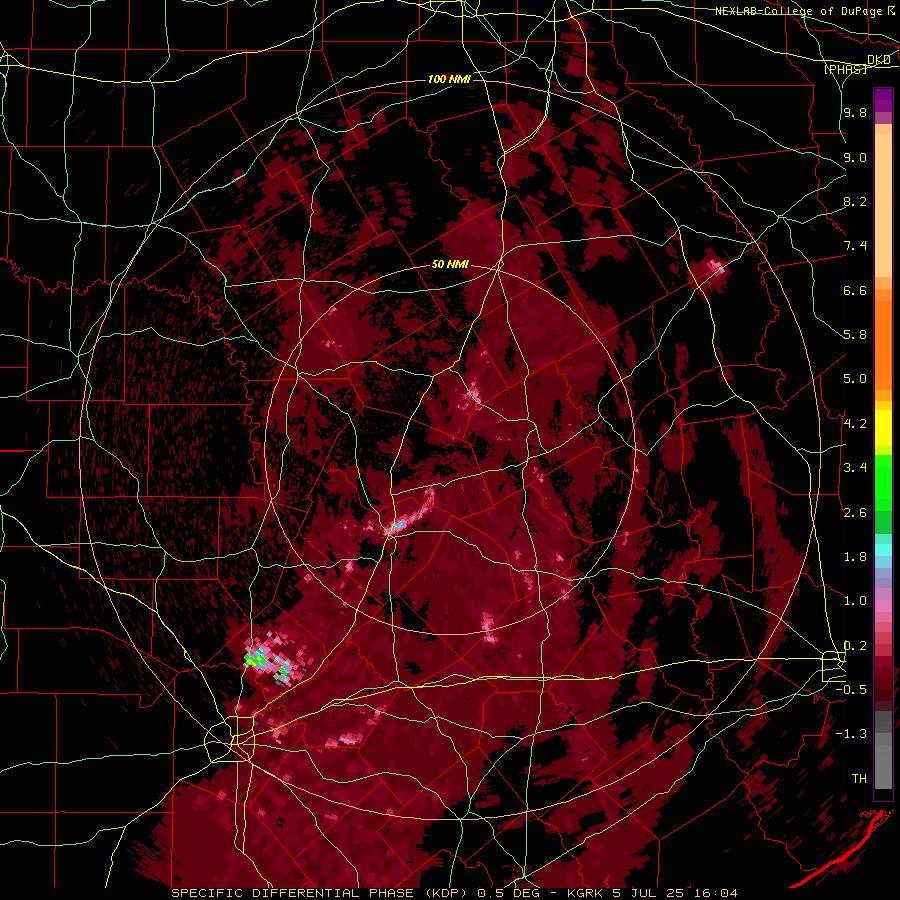Click the isolated pink cell near the northeast ring
Image resolution: width=900 pixels, height=900 pixels.
point(716,266)
